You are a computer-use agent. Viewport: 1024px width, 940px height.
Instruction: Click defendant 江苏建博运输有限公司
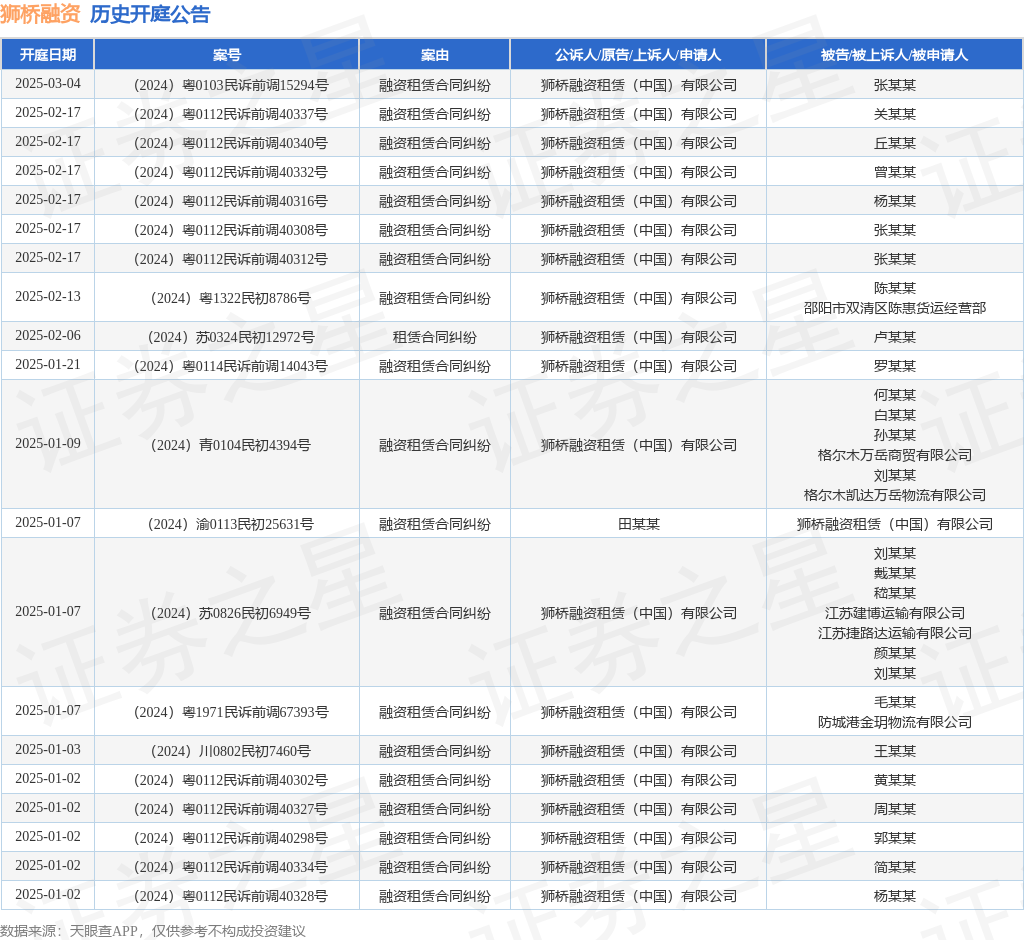point(895,613)
